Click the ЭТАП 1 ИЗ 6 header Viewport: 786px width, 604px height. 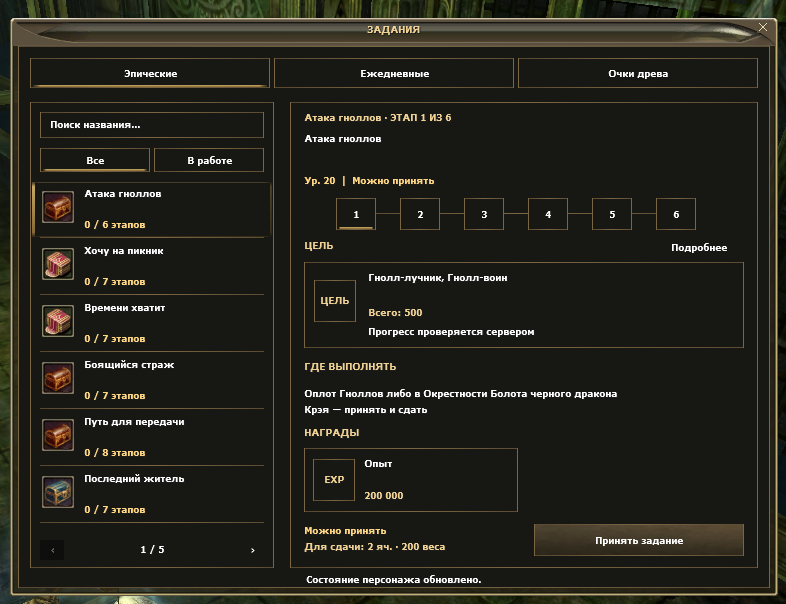pyautogui.click(x=421, y=117)
